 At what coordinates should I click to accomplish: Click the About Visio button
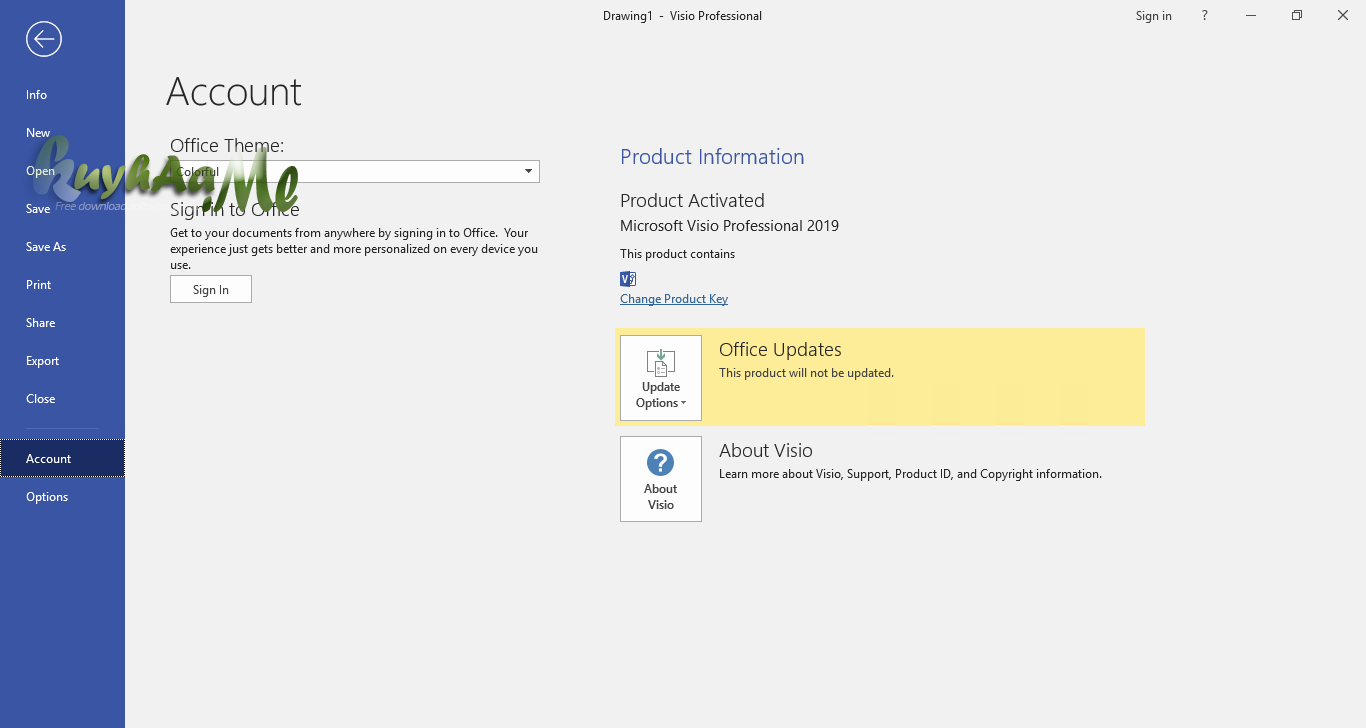click(x=661, y=479)
